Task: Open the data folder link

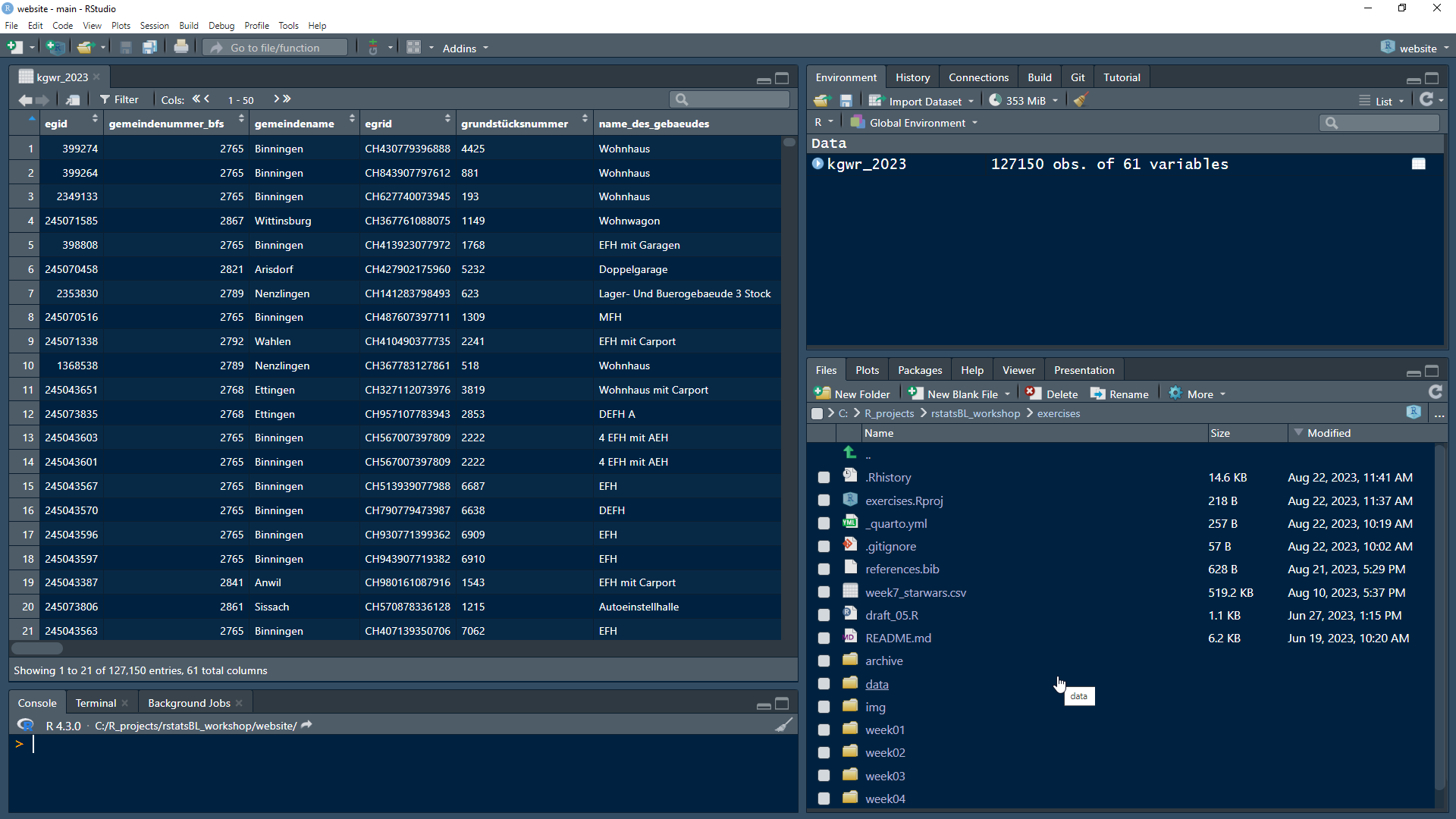Action: 877,684
